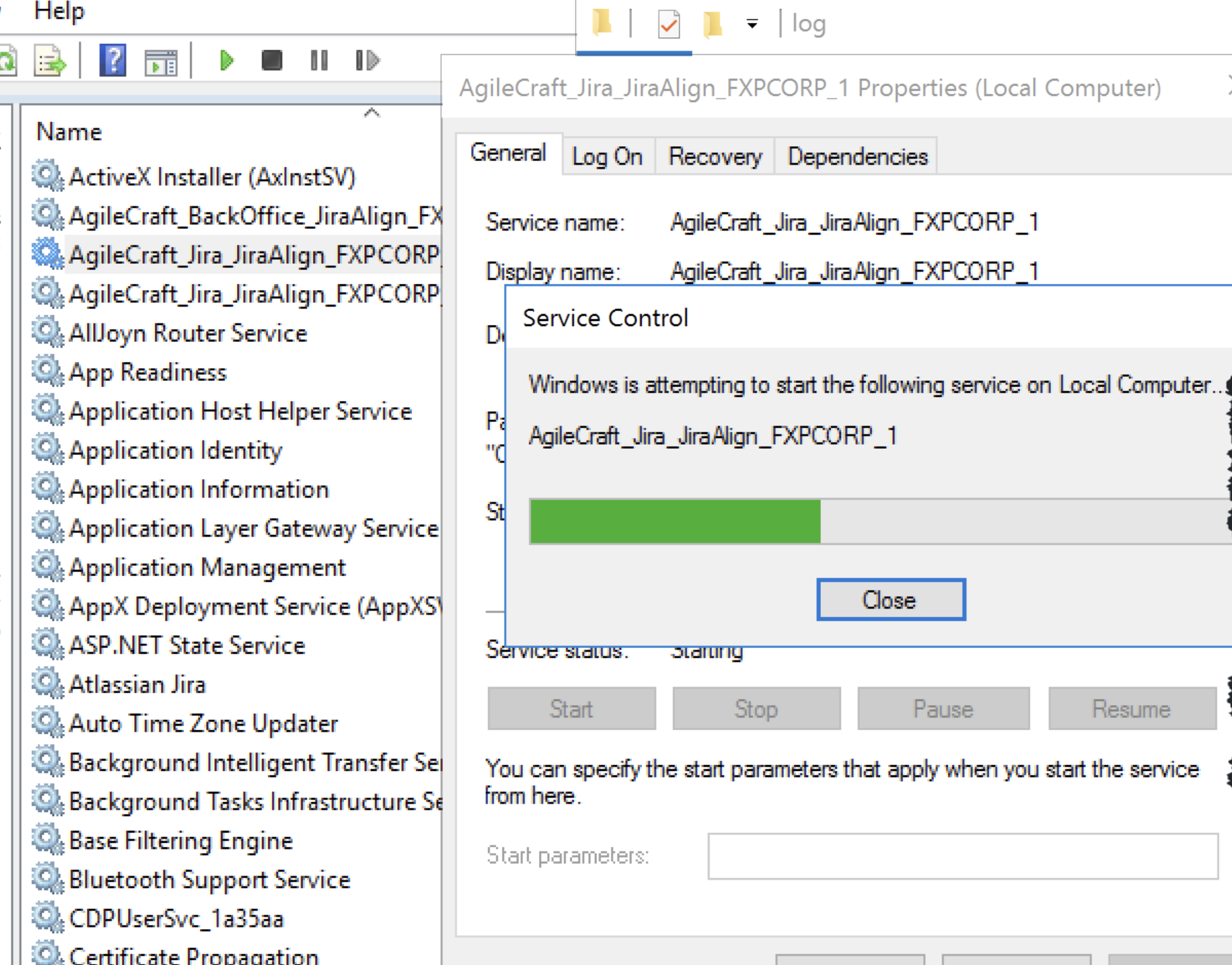Click gear icon beside ActiveX Installer (AxInstSV)

coord(47,175)
